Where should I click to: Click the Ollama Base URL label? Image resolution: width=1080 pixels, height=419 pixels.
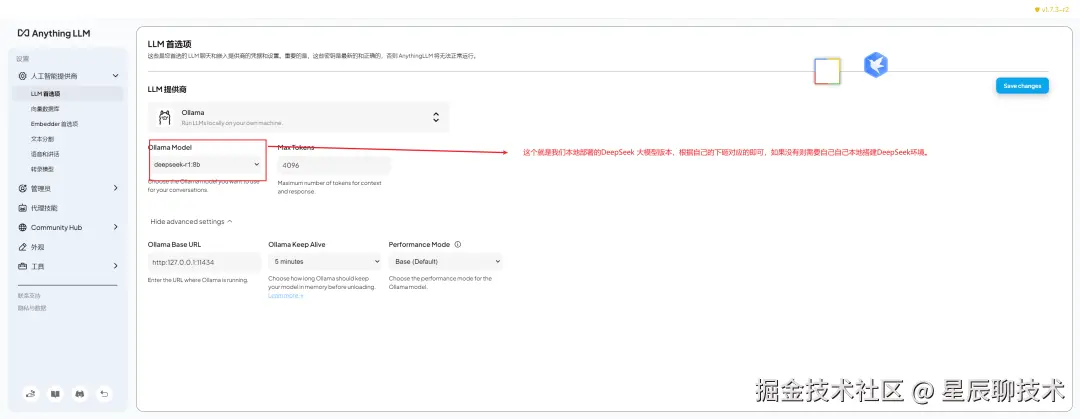pos(174,244)
